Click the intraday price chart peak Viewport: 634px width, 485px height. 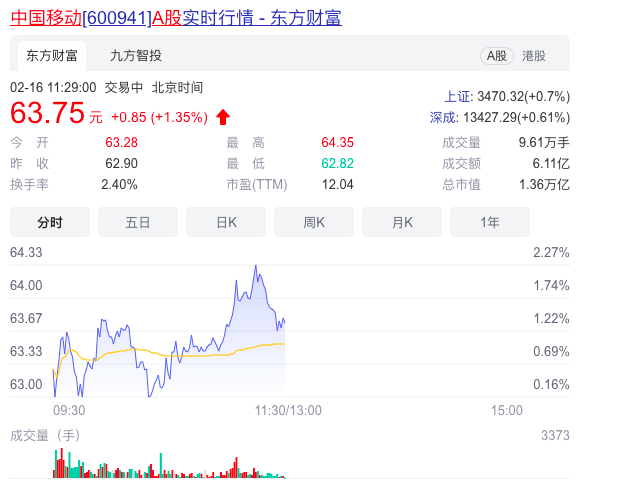[256, 267]
